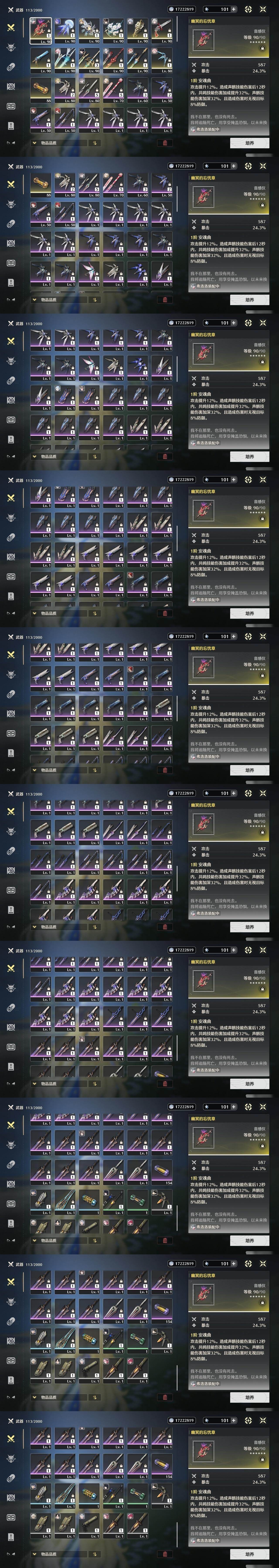This screenshot has width=279, height=1568.
Task: Close the inventory with the first screenshot's X icon
Action: pos(263,9)
